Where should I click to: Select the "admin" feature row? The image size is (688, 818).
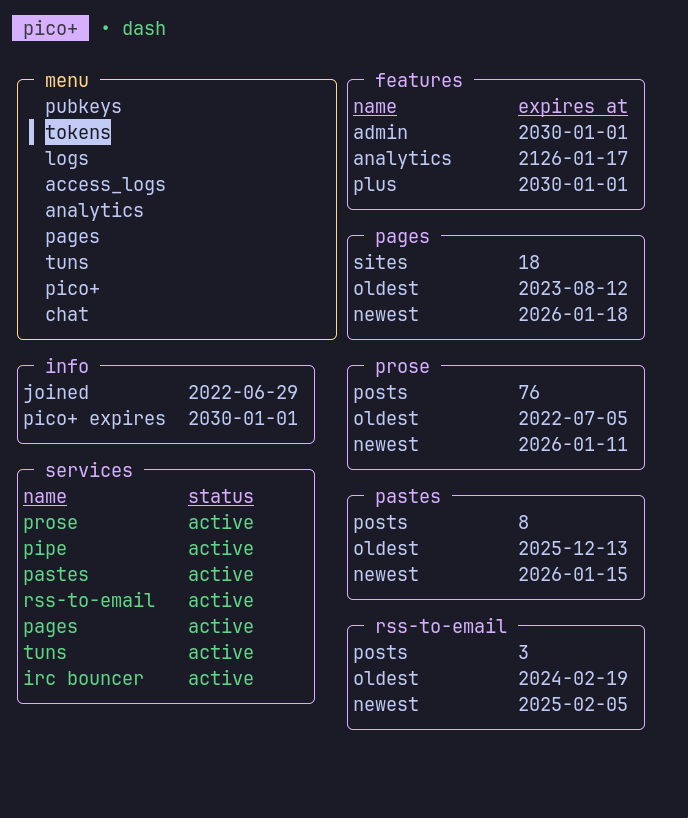click(x=381, y=132)
